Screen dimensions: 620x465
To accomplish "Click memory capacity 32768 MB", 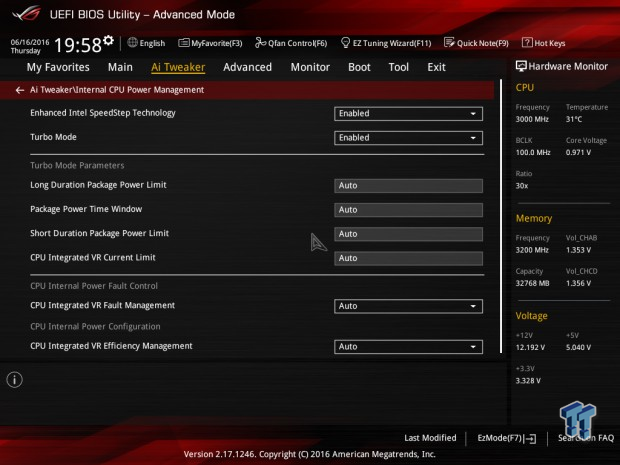I will pyautogui.click(x=533, y=283).
